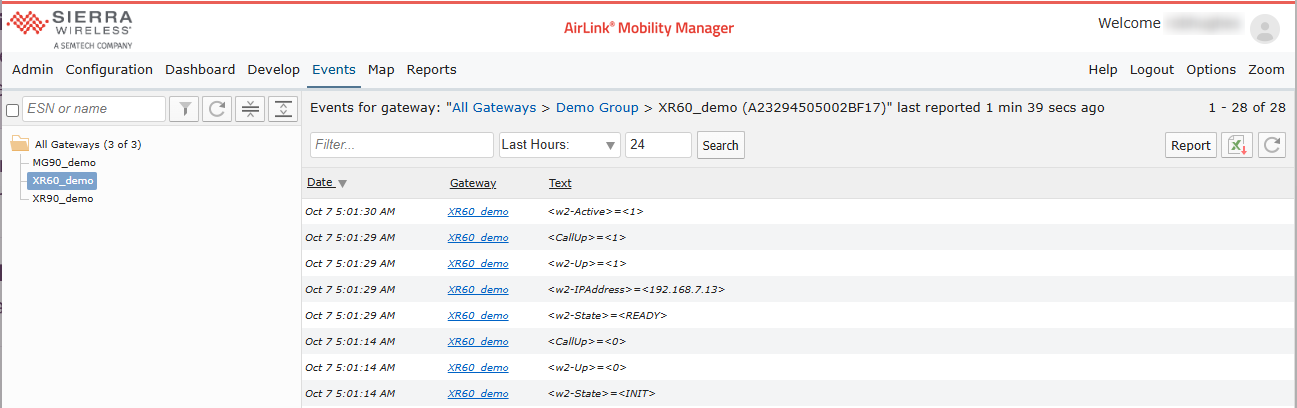
Task: Click the user profile avatar
Action: click(x=1265, y=29)
